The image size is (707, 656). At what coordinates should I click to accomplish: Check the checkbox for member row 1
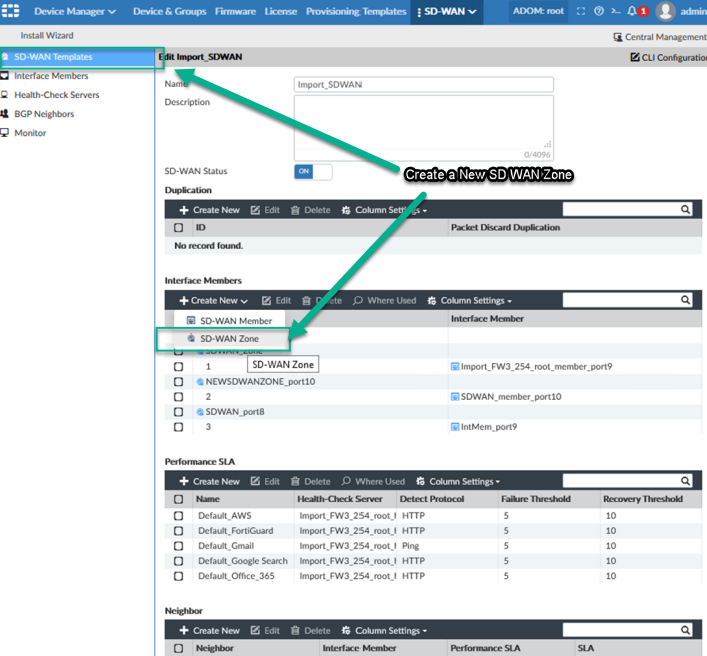coord(179,367)
